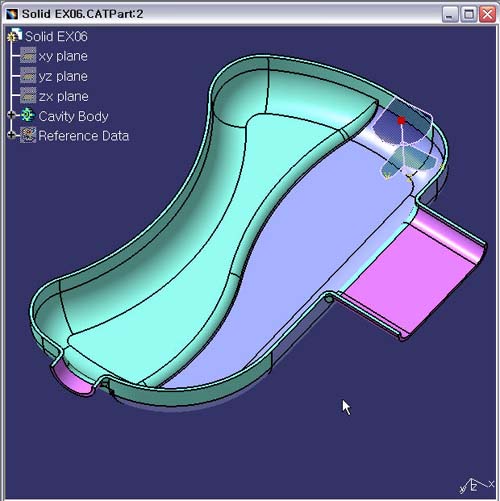The width and height of the screenshot is (500, 501).
Task: Click the xyz compass axis indicator
Action: (x=476, y=486)
